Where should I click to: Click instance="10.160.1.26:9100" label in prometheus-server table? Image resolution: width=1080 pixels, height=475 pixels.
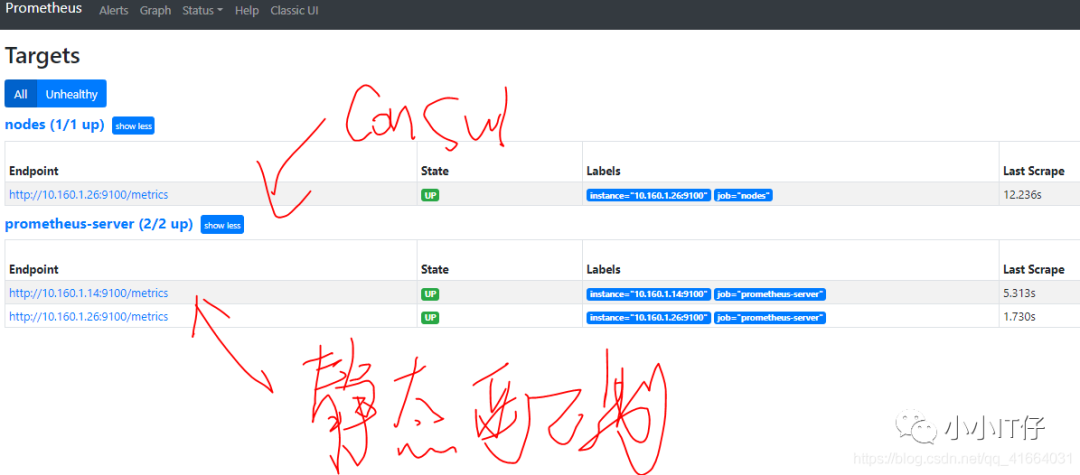click(x=649, y=317)
